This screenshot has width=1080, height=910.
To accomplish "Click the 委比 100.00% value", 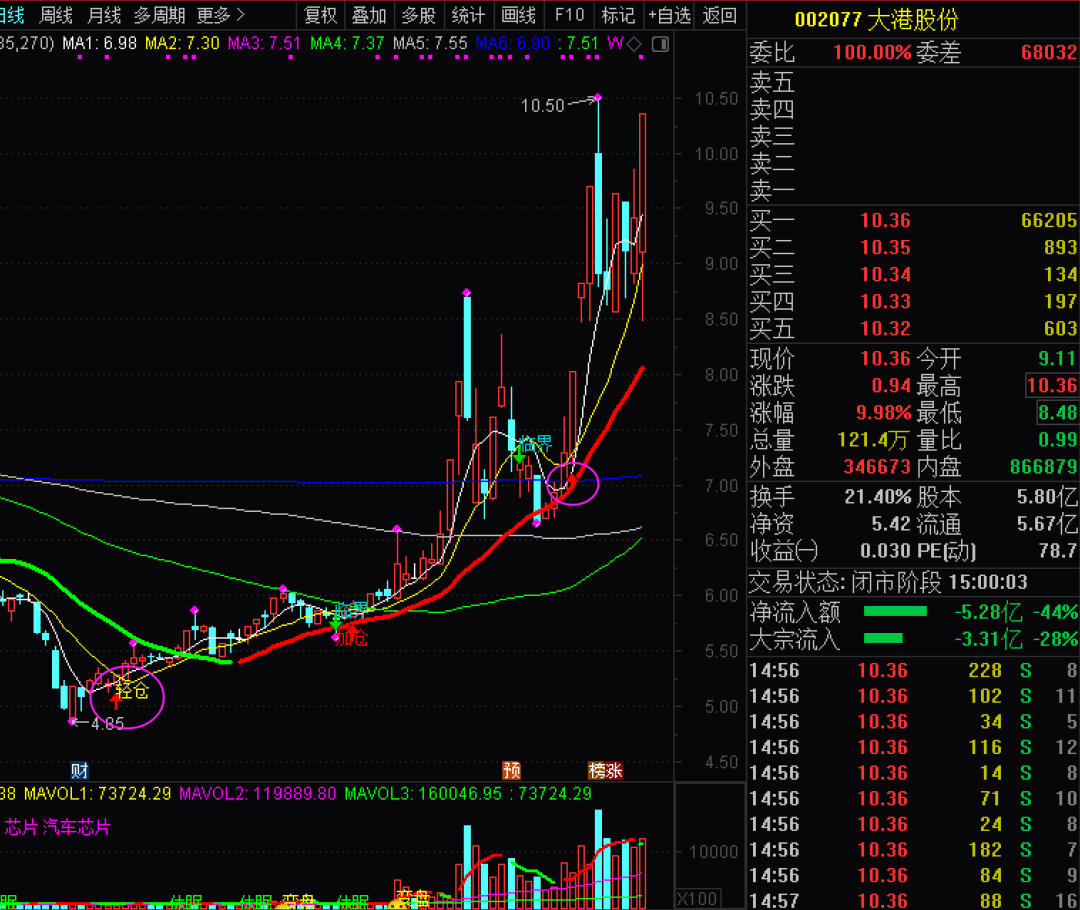I will (872, 52).
